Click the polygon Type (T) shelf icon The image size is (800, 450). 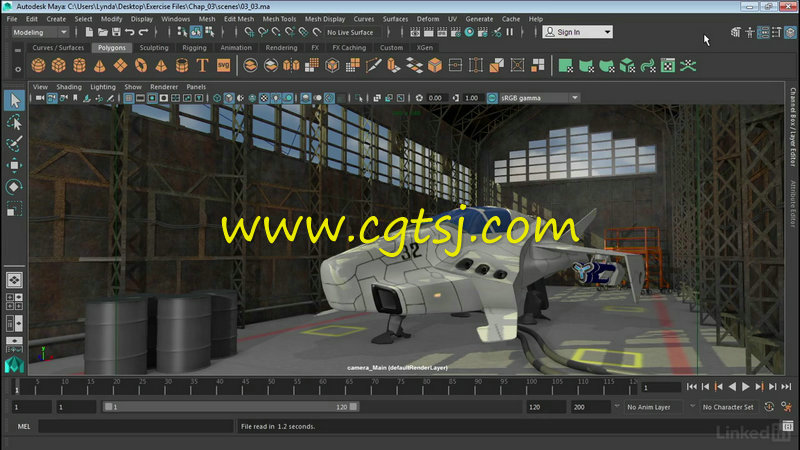[203, 65]
